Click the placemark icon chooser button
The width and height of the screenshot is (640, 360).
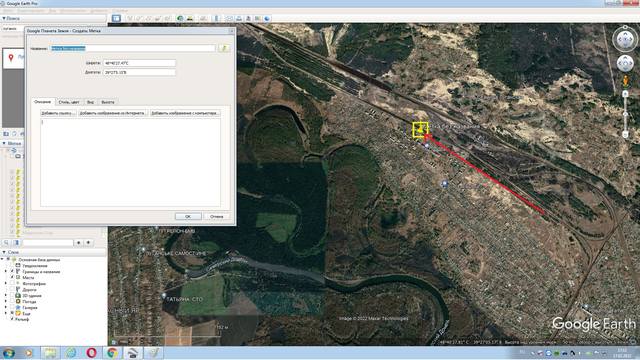click(224, 48)
